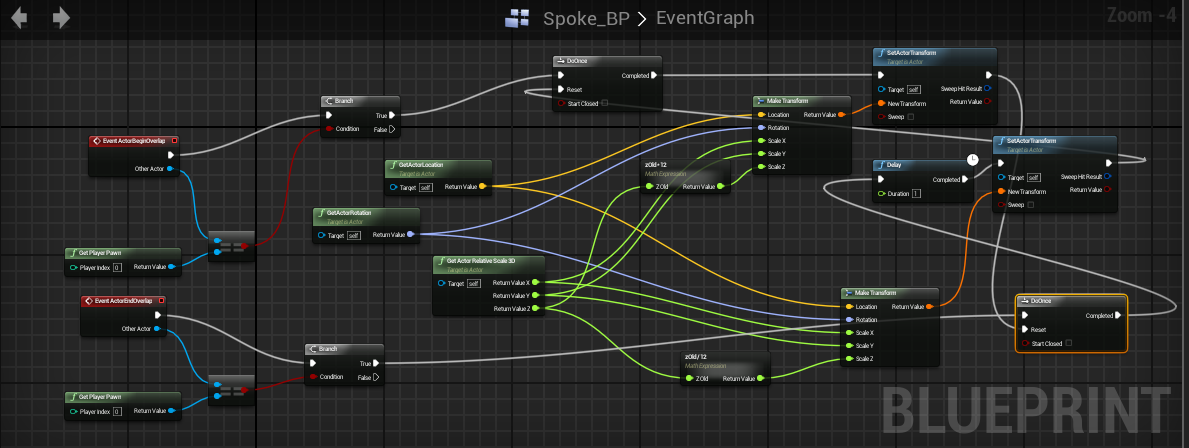Click the Condition pin of the Branch fed by ActorEndOverlap
This screenshot has height=448, width=1189.
coord(313,377)
